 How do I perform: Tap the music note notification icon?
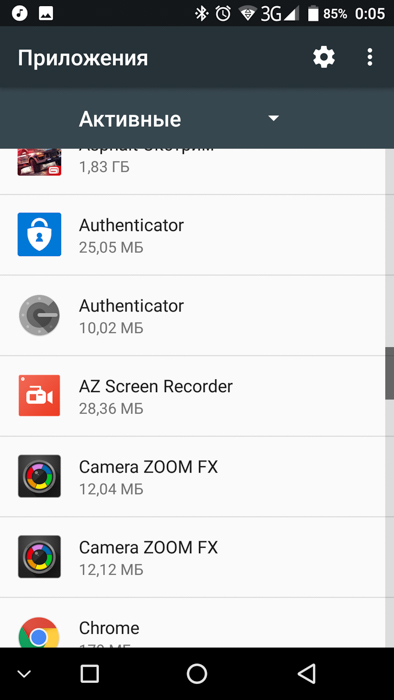click(20, 13)
